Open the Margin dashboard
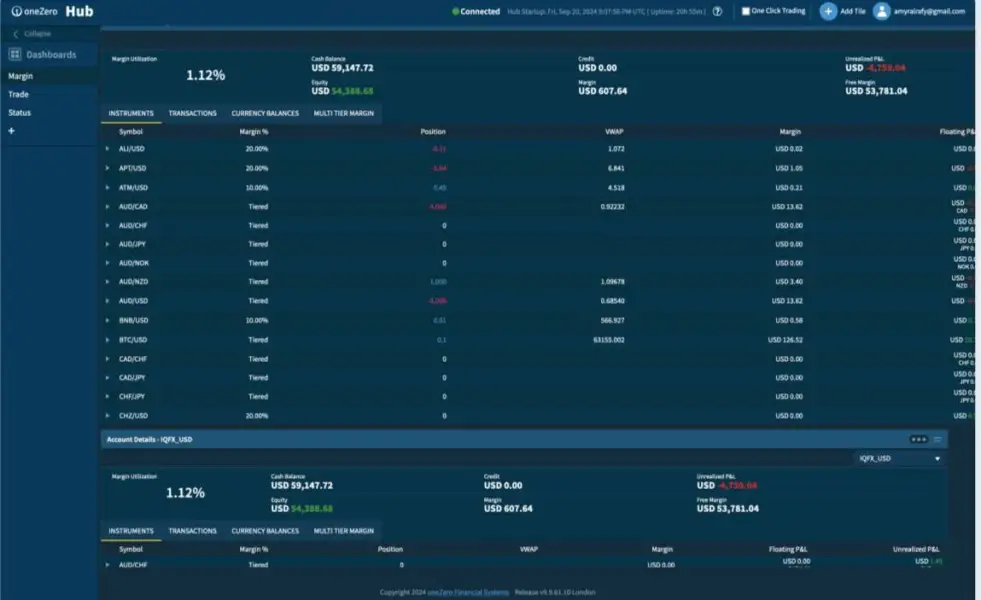The image size is (981, 600). pyautogui.click(x=21, y=76)
